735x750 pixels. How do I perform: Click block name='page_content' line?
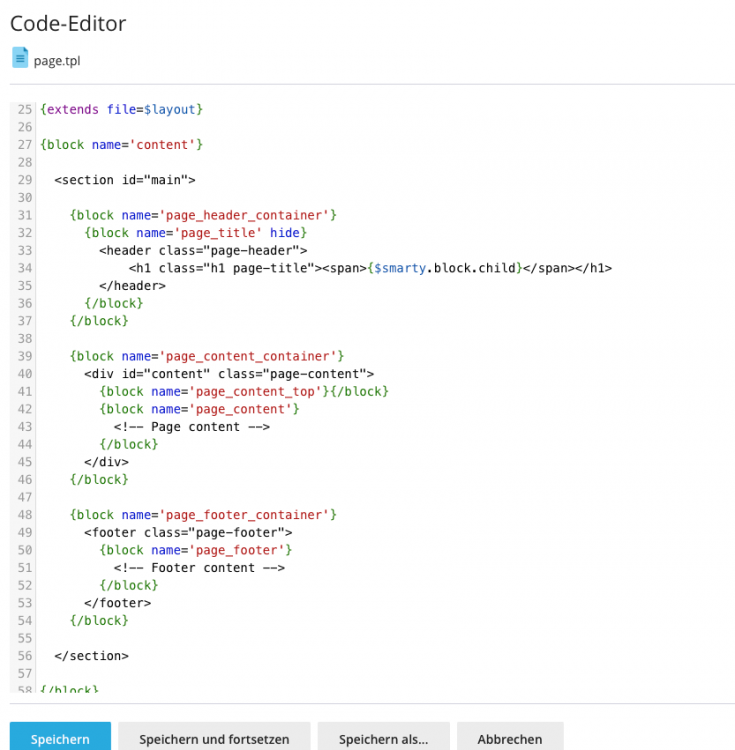199,409
